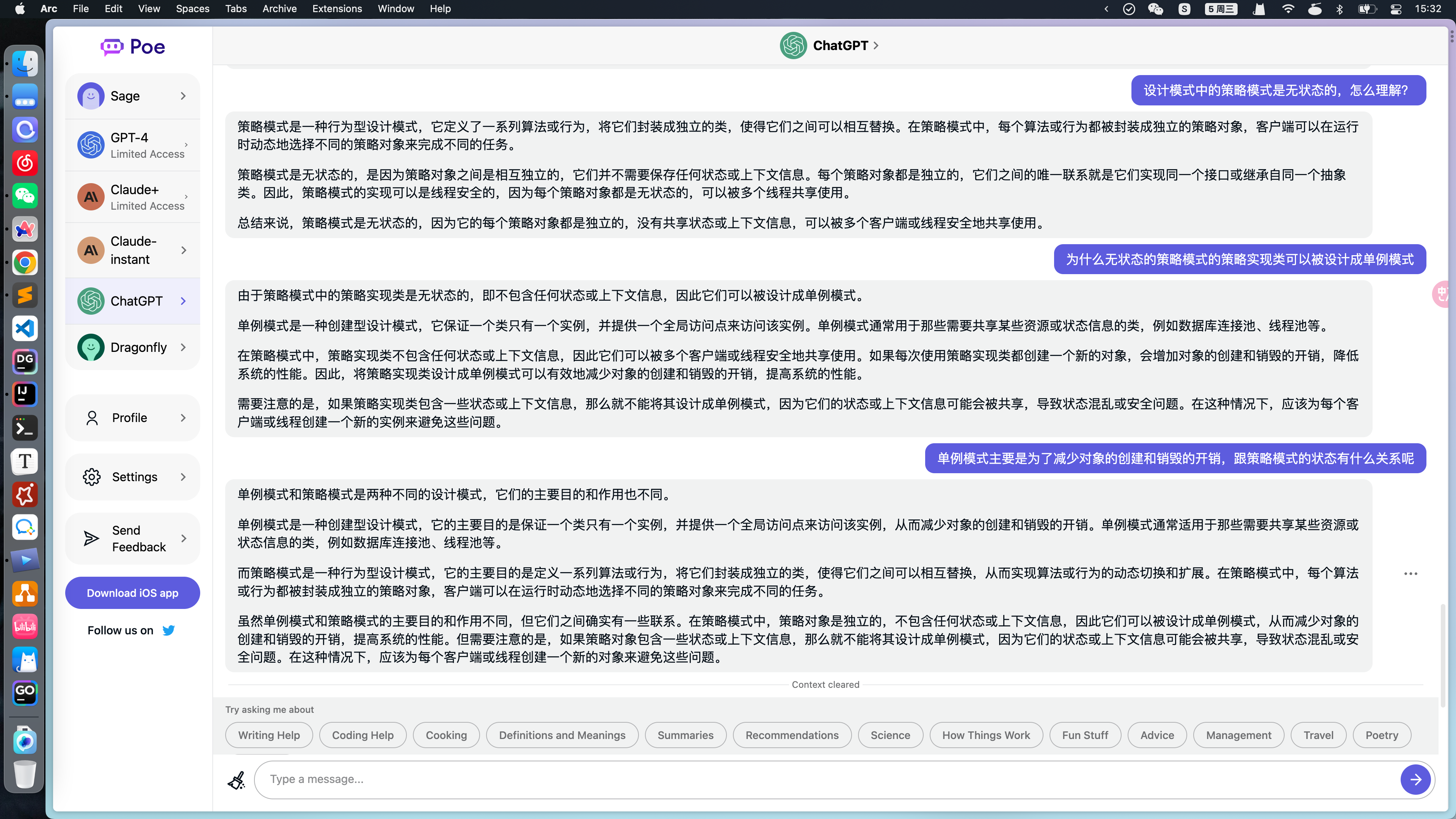Toggle Wi-Fi menu bar icon
Image resolution: width=1456 pixels, height=819 pixels.
pyautogui.click(x=1288, y=9)
